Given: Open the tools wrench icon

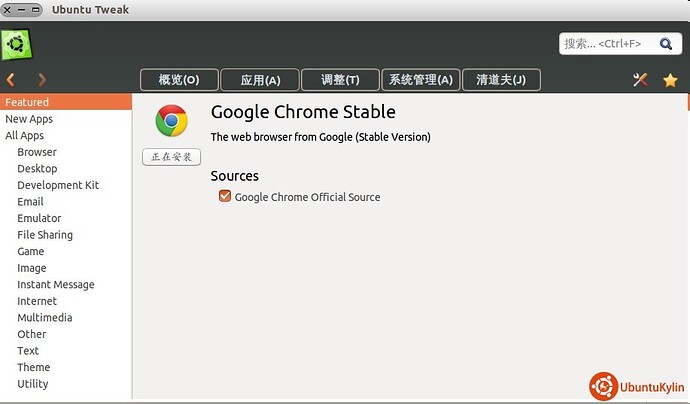Looking at the screenshot, I should [641, 80].
